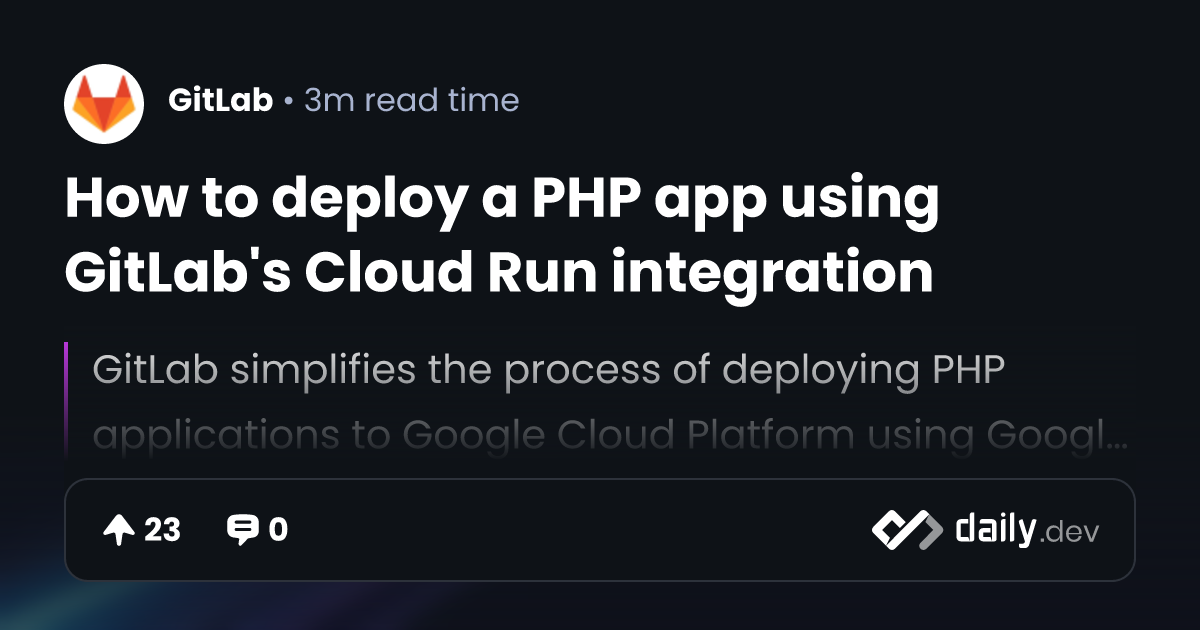Open comments with the speech bubble icon
The image size is (1200, 630).
tap(242, 530)
